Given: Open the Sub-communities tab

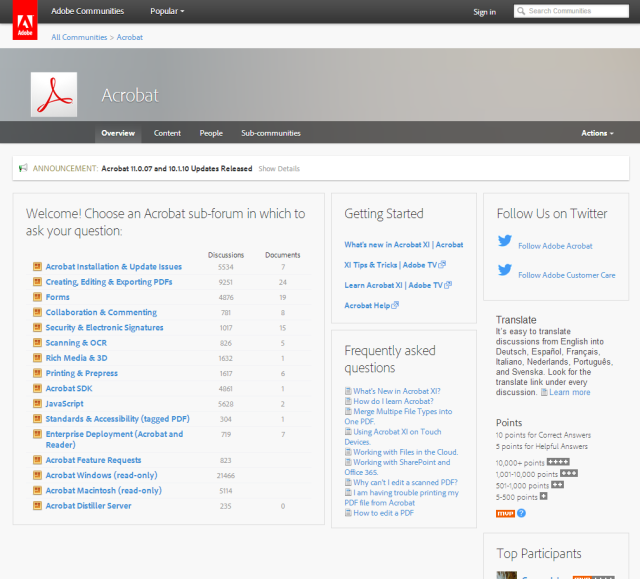Looking at the screenshot, I should tap(271, 133).
